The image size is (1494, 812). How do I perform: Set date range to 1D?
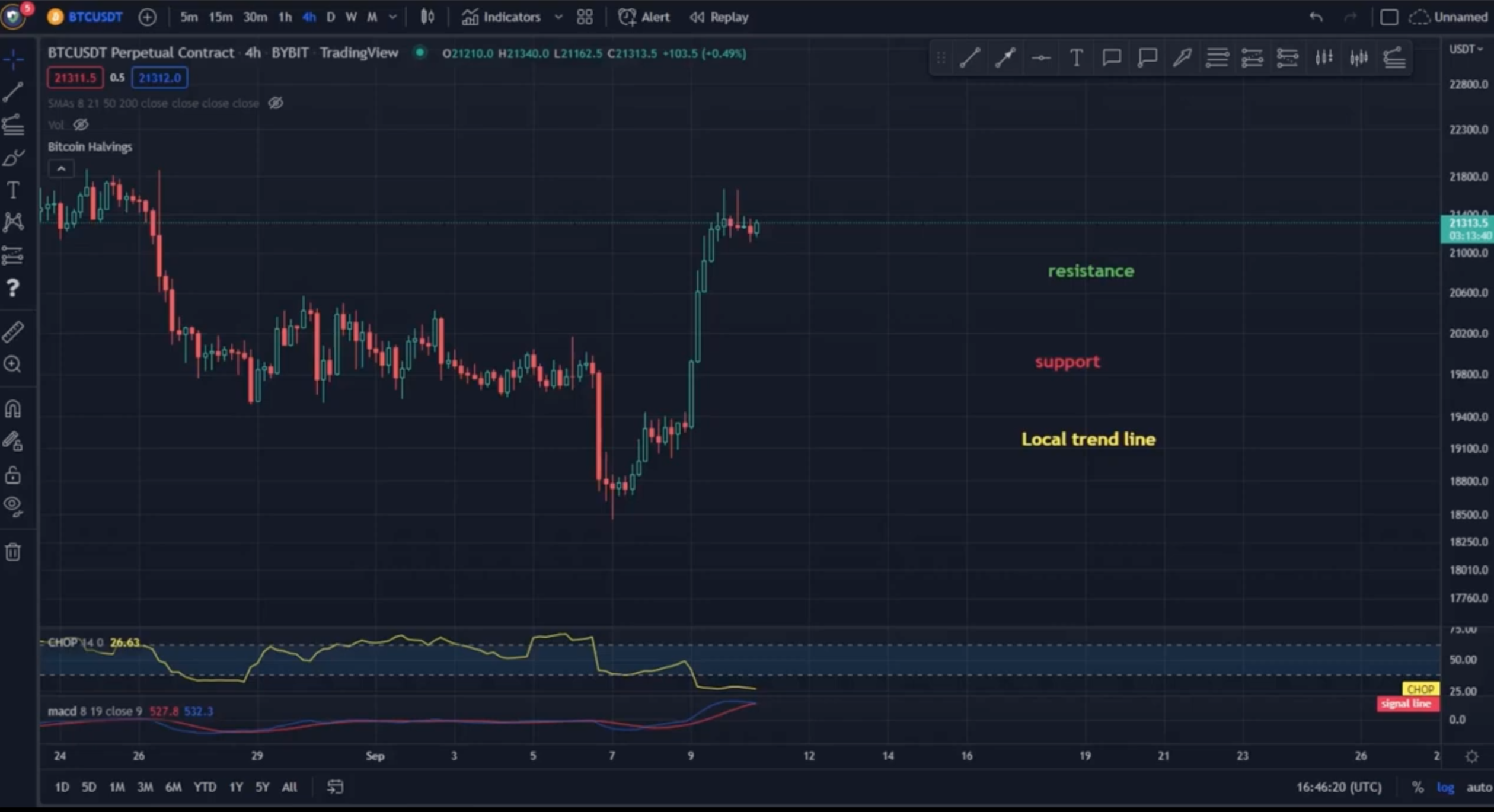(62, 787)
